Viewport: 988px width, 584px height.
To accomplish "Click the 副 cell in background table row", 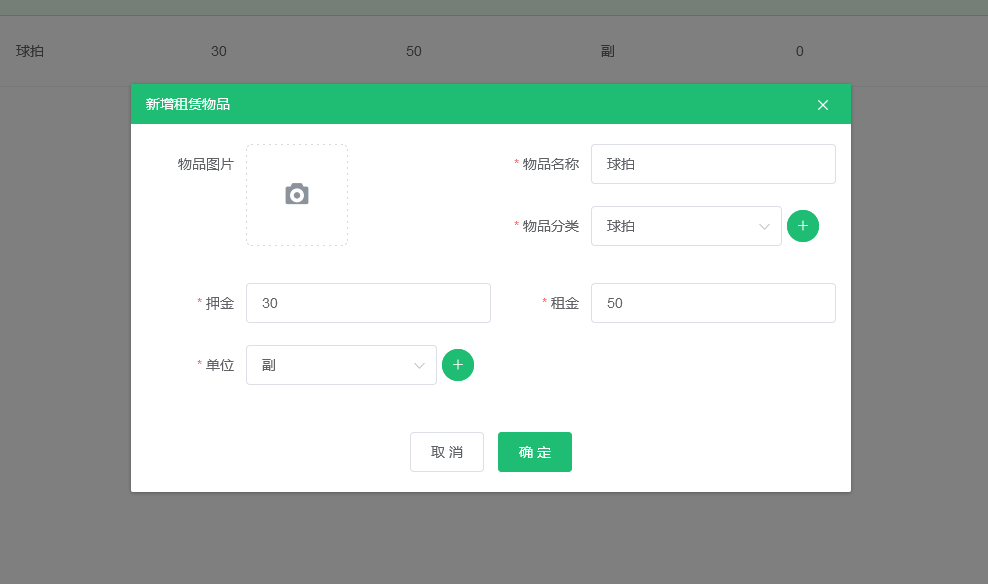I will (x=607, y=51).
